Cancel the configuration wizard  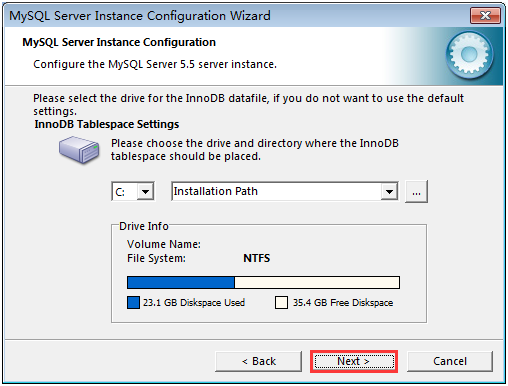click(x=450, y=361)
